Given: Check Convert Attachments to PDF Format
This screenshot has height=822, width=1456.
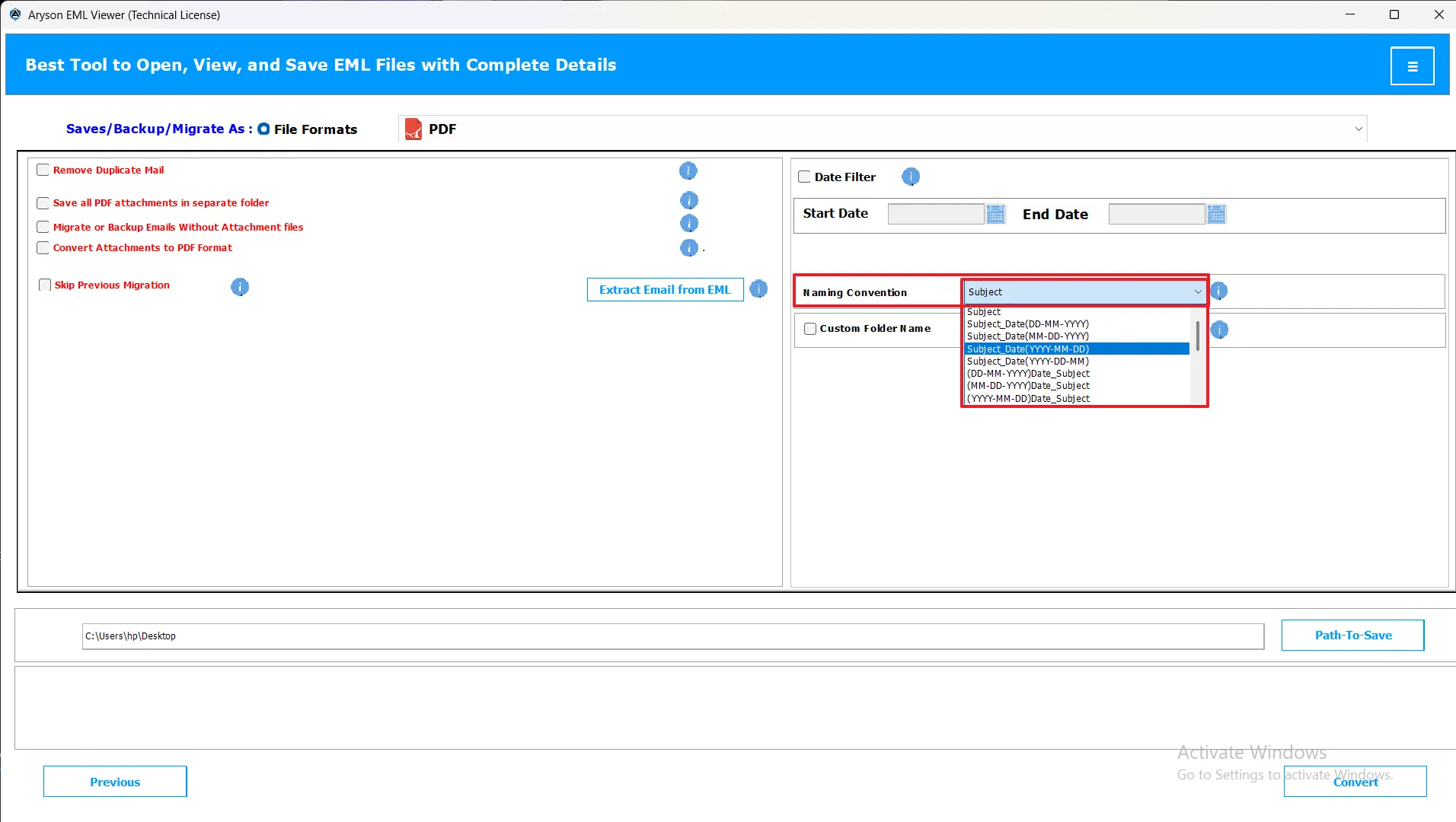Looking at the screenshot, I should point(43,248).
